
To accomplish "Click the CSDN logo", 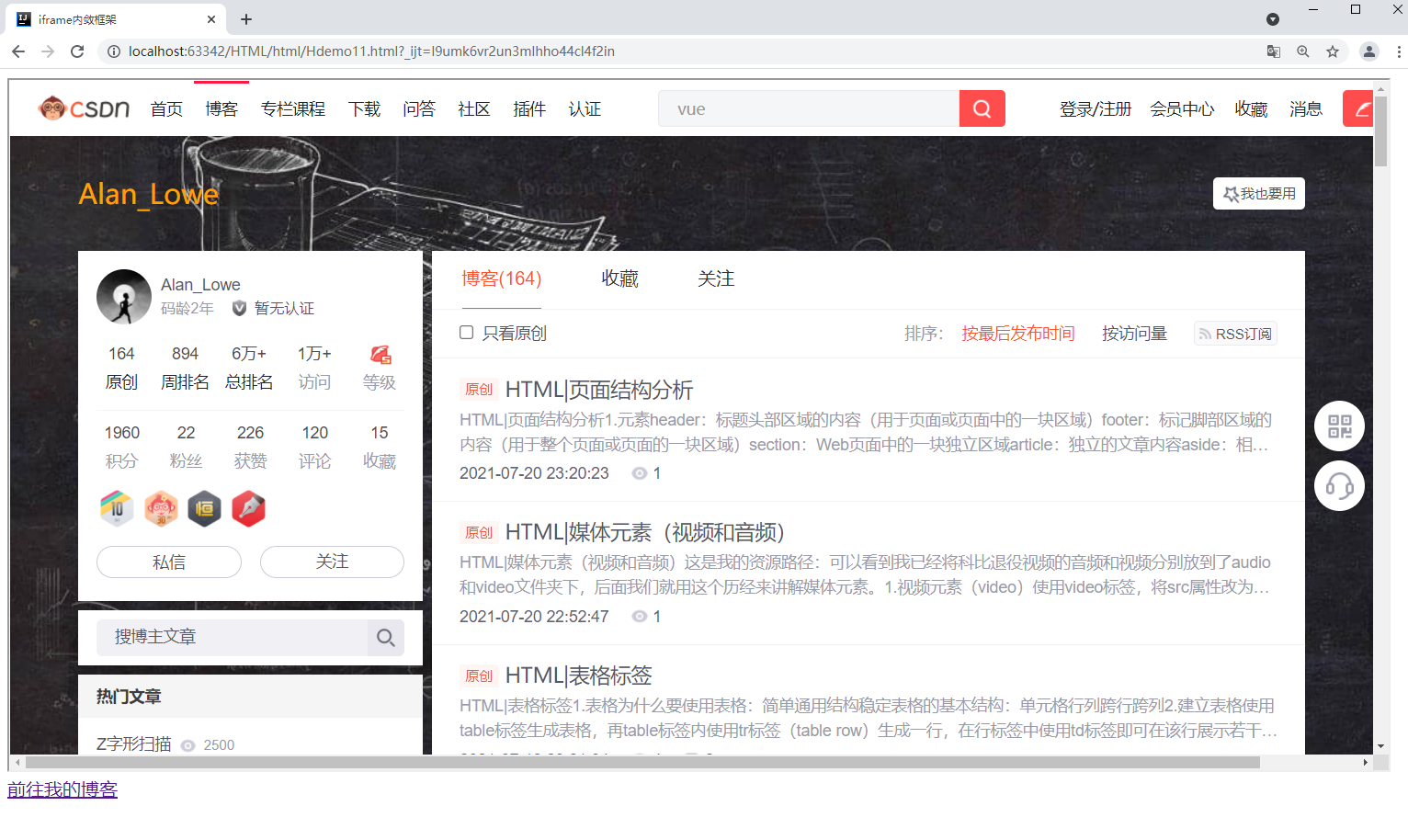I will tap(84, 108).
